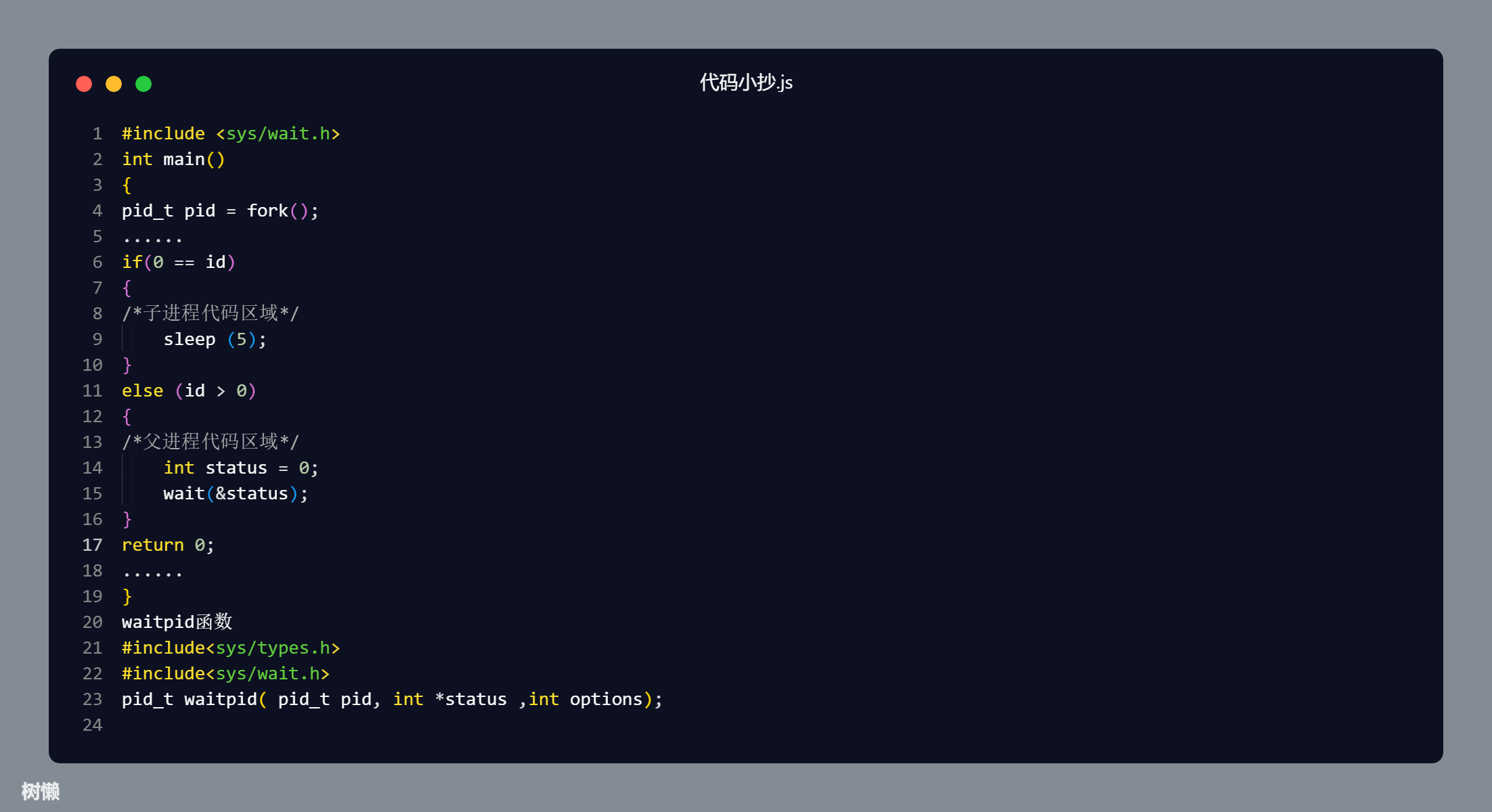Click line number 24
The width and height of the screenshot is (1492, 812).
point(93,725)
